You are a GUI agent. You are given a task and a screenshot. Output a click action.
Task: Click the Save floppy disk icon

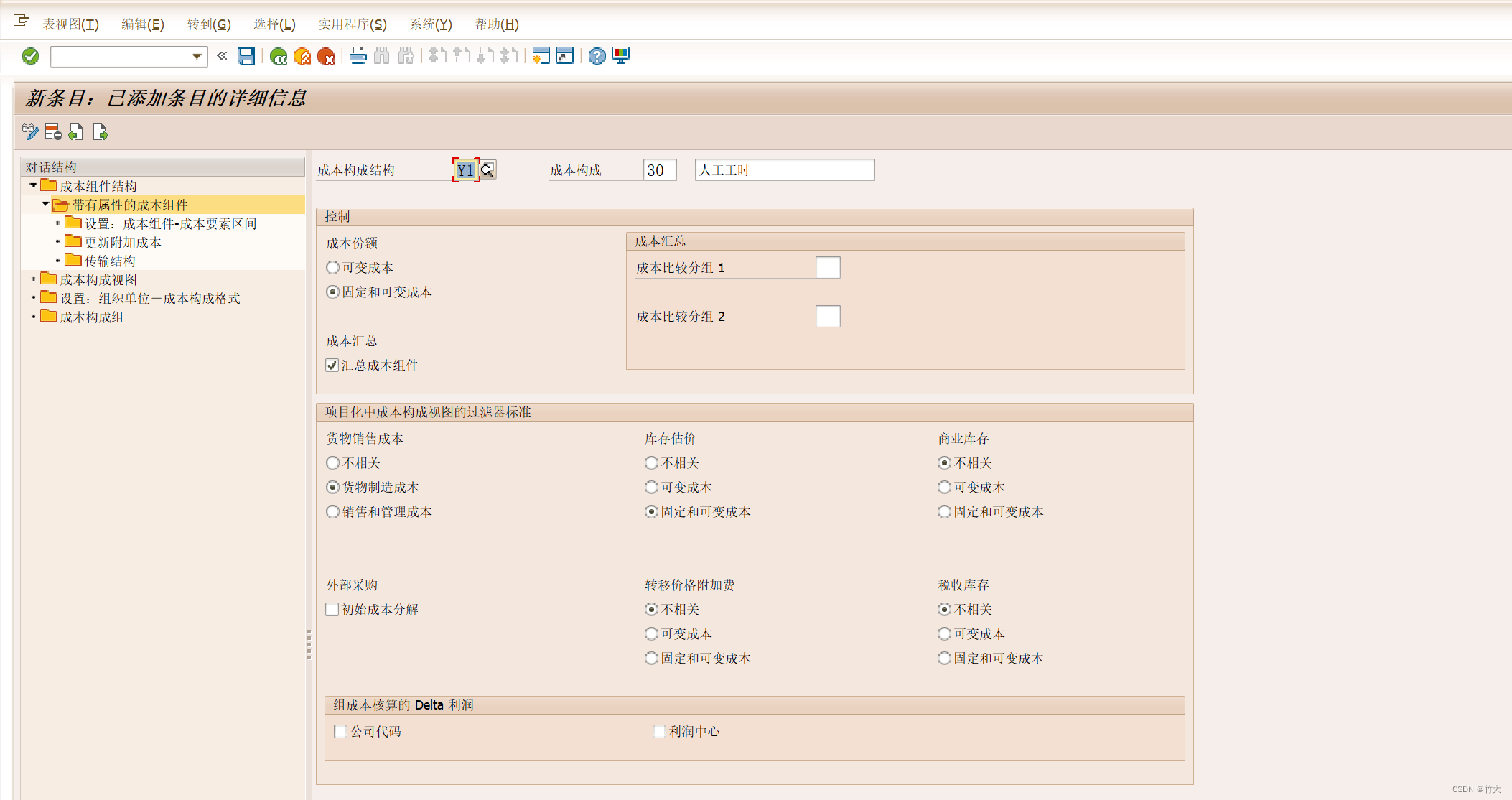[x=246, y=56]
